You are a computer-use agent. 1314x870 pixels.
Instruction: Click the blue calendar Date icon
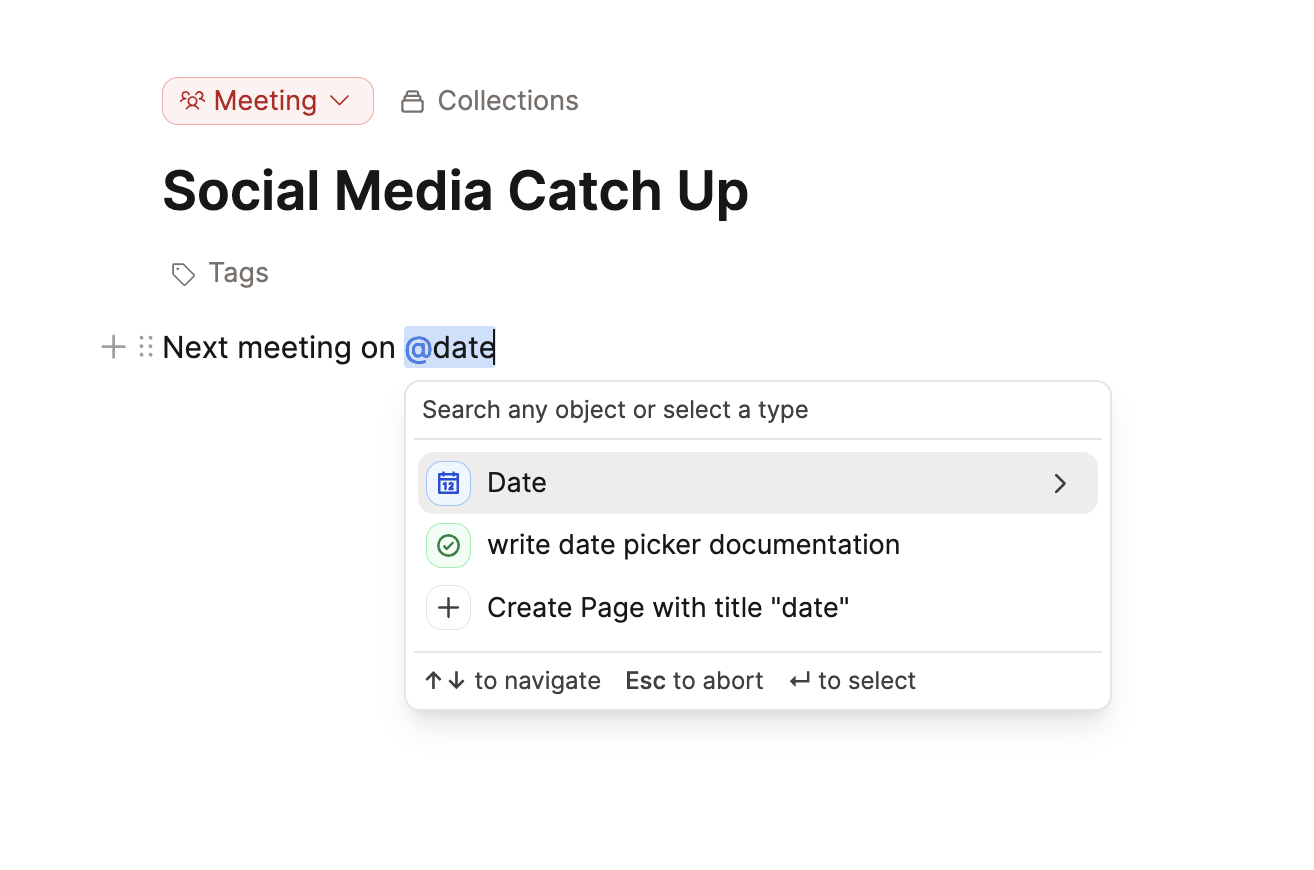(x=448, y=483)
